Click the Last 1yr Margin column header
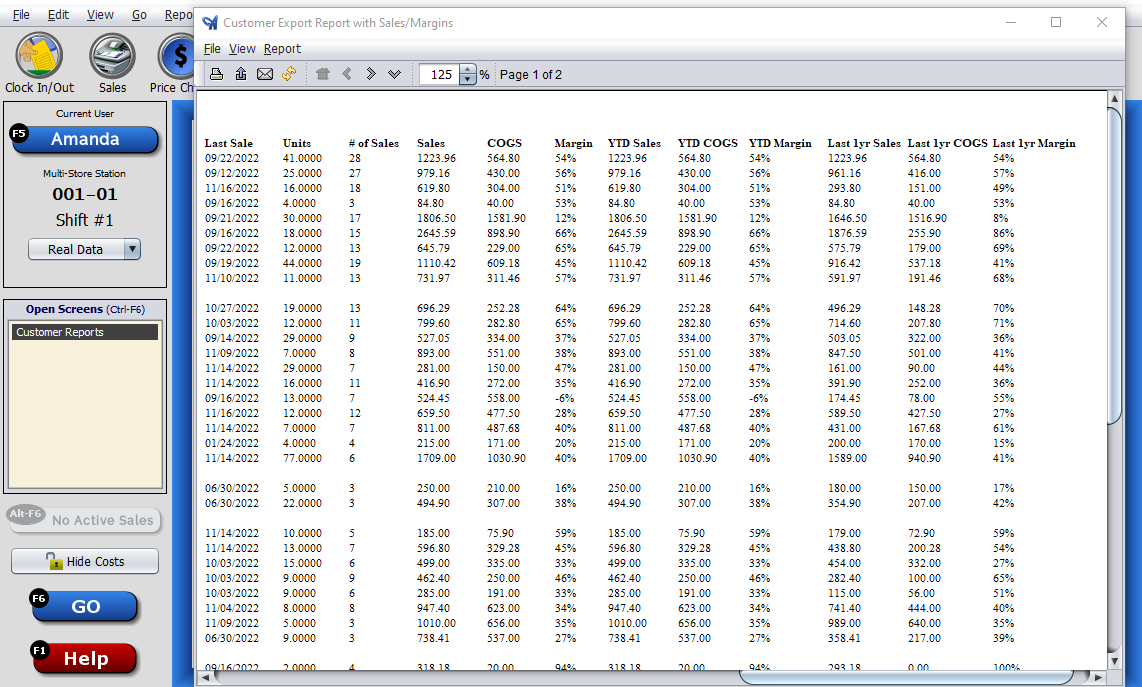This screenshot has height=687, width=1142. pyautogui.click(x=1034, y=144)
